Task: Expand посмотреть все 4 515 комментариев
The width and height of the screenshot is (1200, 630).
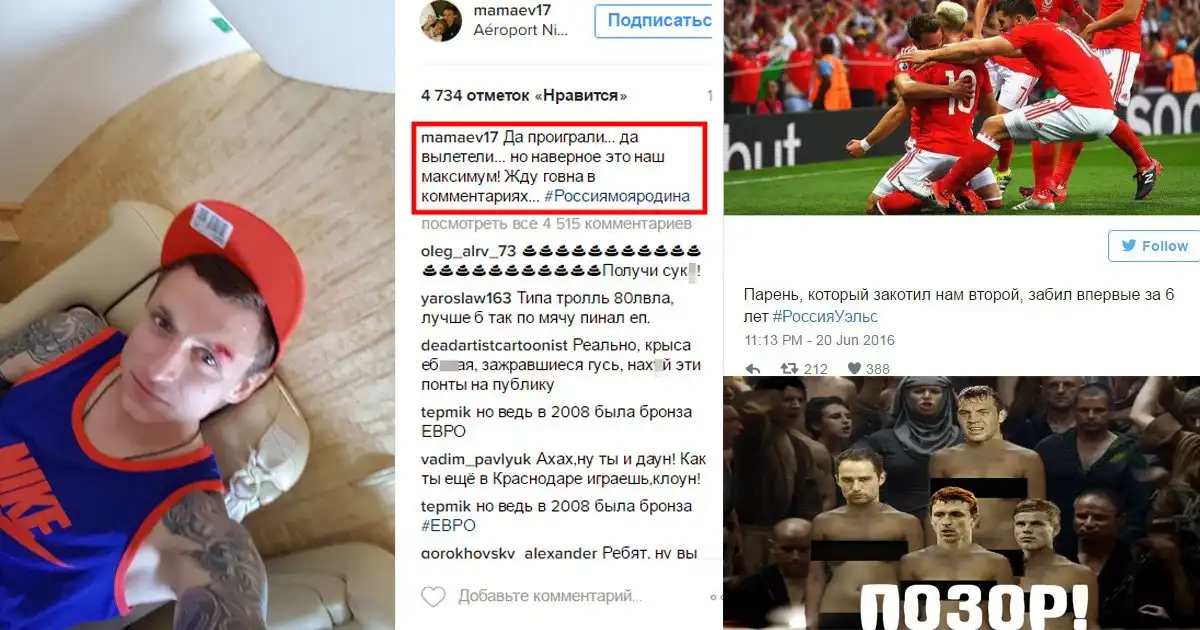Action: pyautogui.click(x=556, y=222)
